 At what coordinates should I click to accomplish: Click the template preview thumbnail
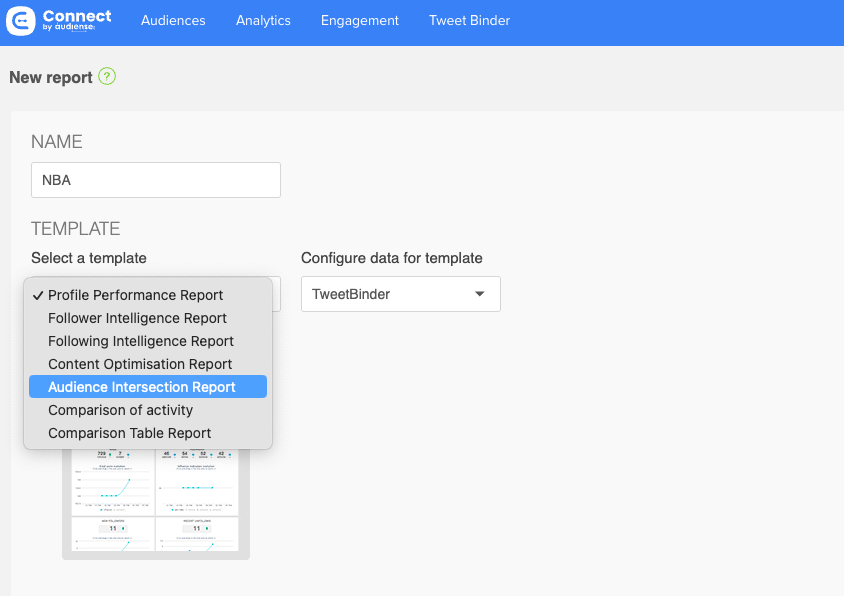tap(156, 502)
